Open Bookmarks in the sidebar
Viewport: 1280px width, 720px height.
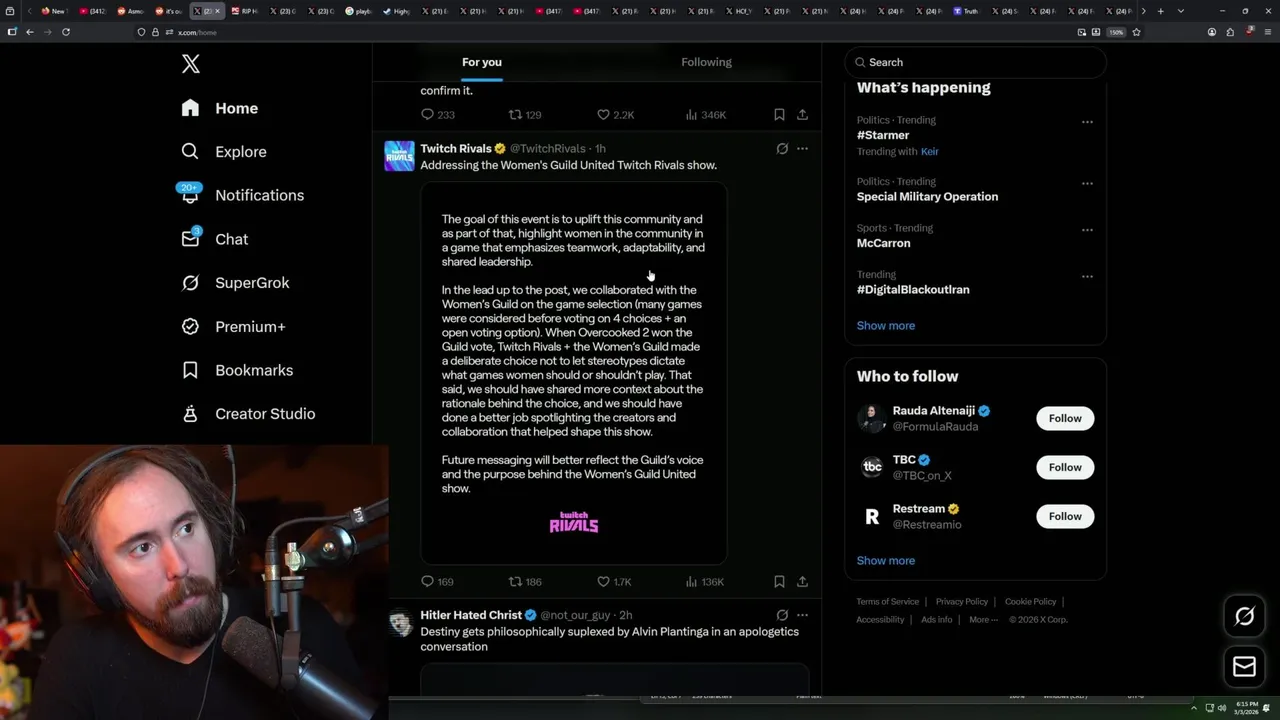[237, 370]
